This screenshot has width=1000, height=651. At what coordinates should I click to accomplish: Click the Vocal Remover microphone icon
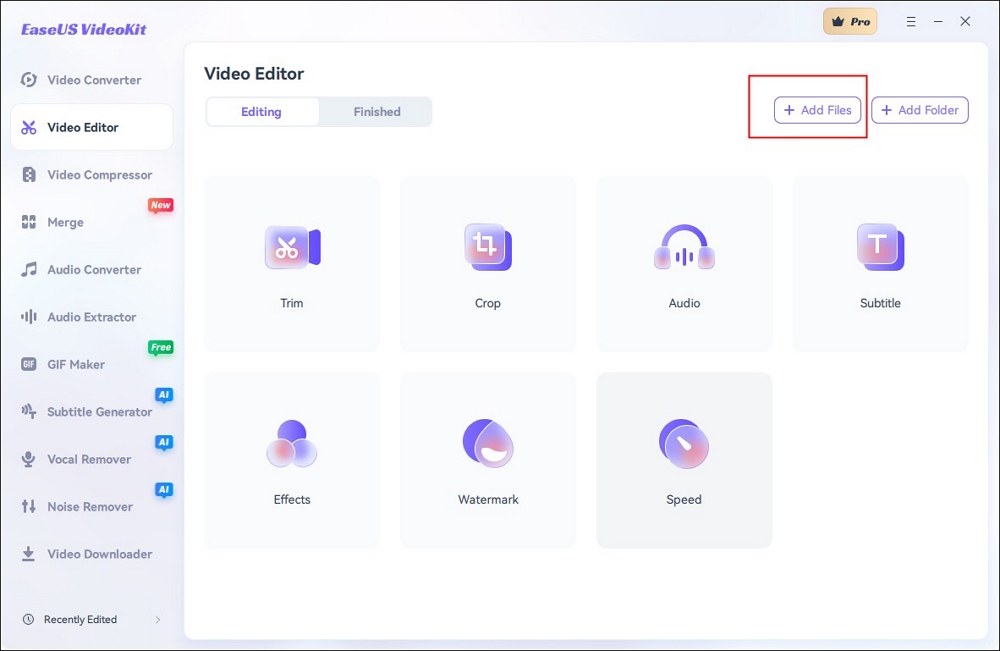pos(28,459)
